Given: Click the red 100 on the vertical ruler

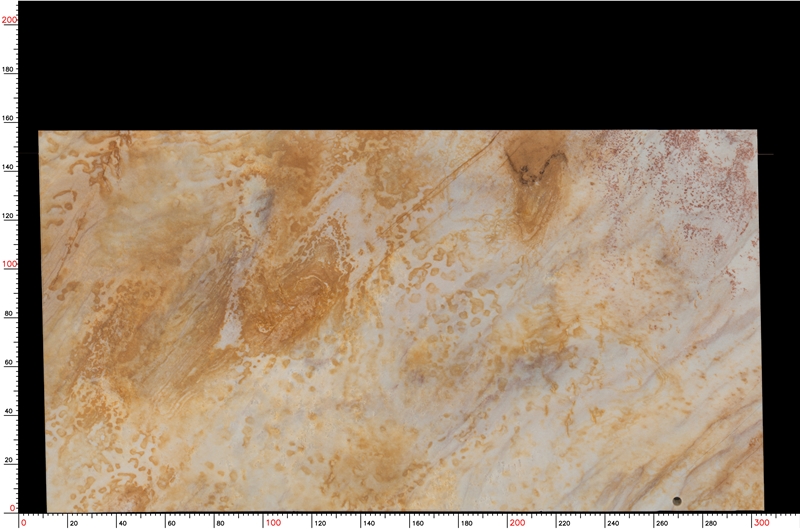Looking at the screenshot, I should 9,264.
